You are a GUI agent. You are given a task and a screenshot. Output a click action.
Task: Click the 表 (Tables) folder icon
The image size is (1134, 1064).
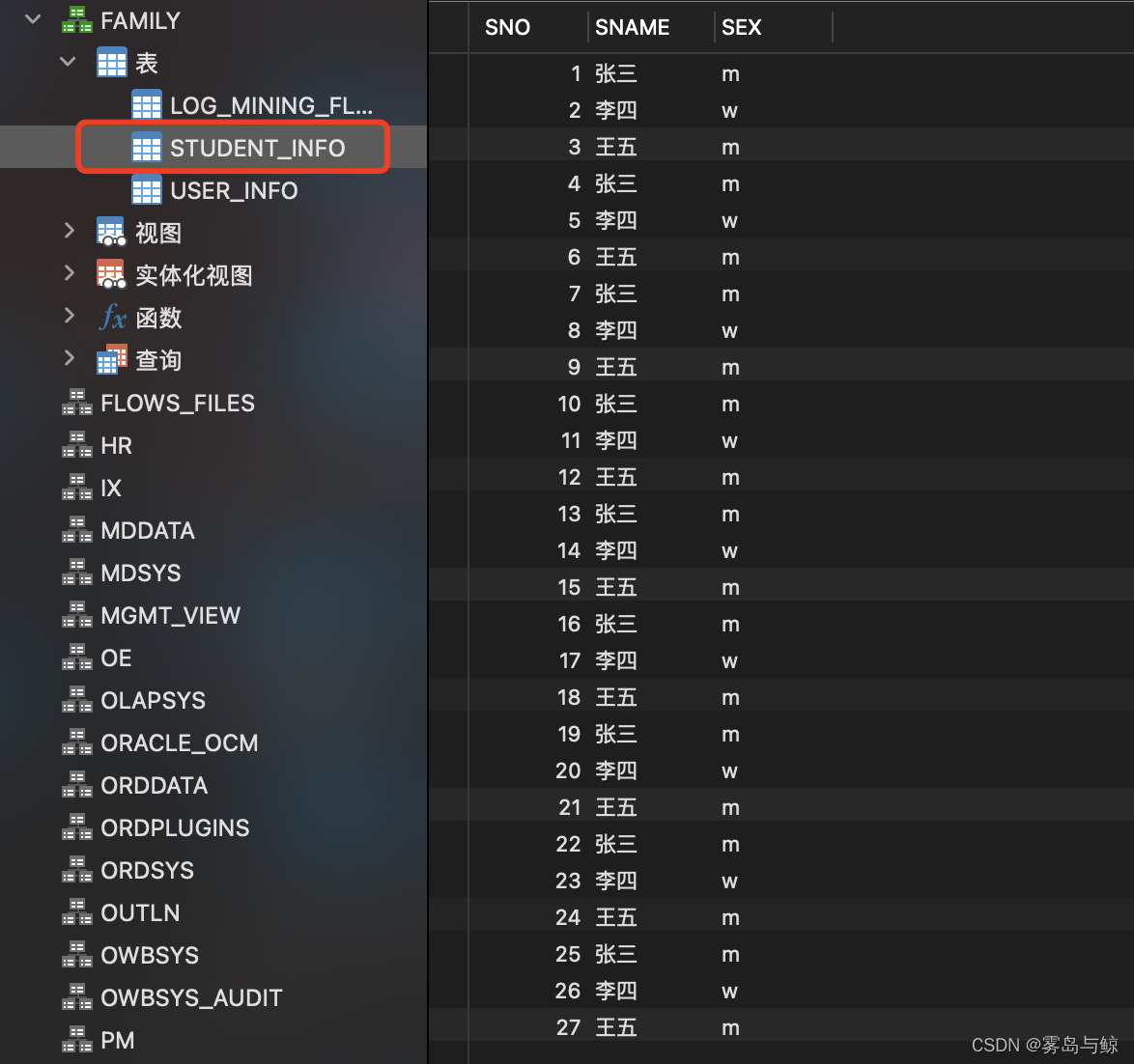click(x=112, y=62)
